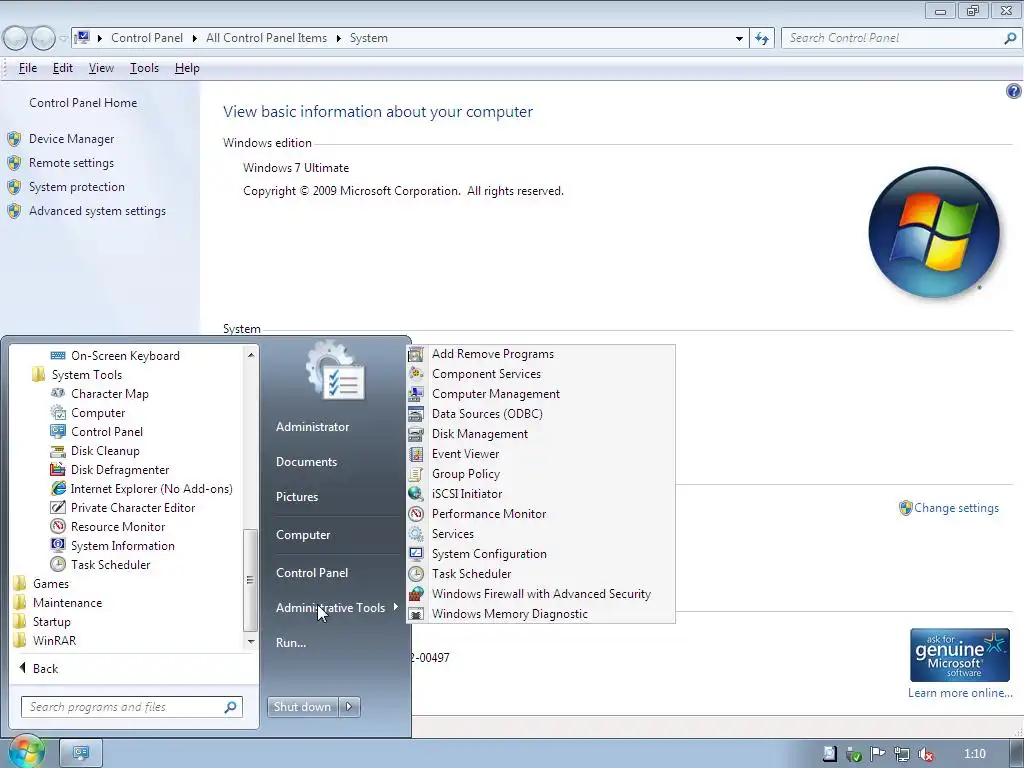Open Private Character Editor icon
Image resolution: width=1024 pixels, height=768 pixels.
click(58, 507)
